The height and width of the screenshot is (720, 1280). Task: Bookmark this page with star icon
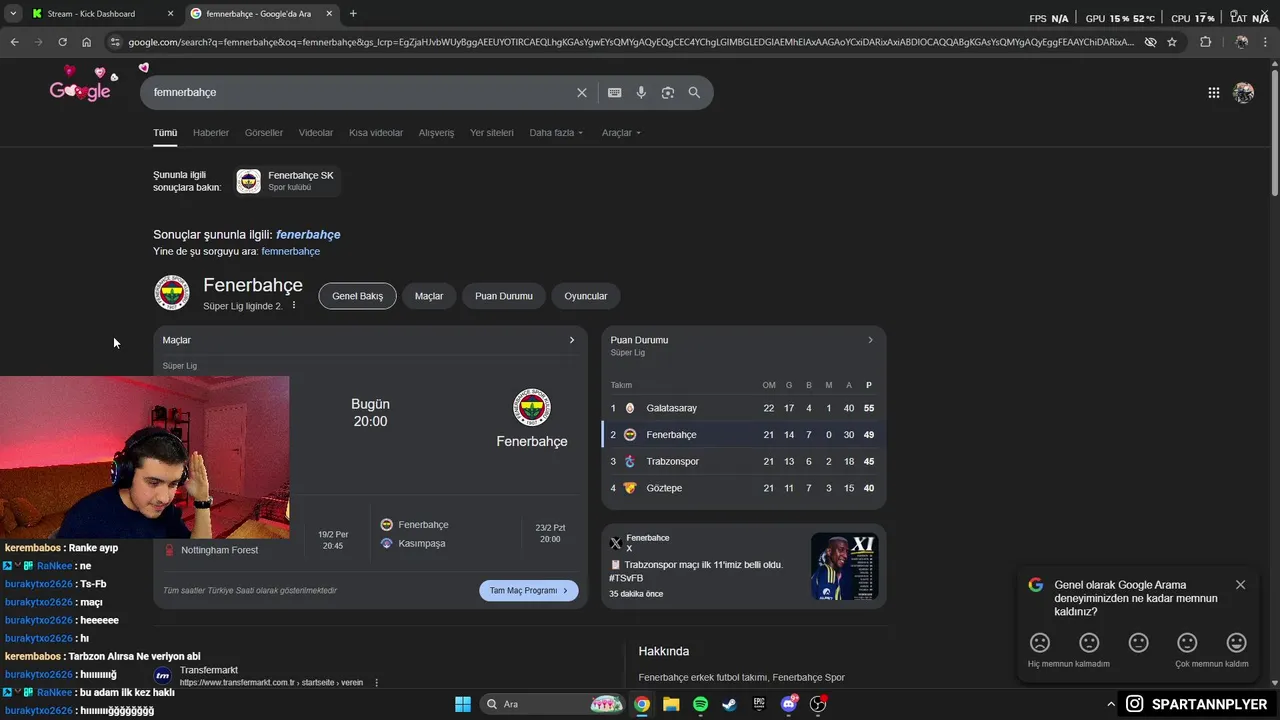pyautogui.click(x=1172, y=42)
